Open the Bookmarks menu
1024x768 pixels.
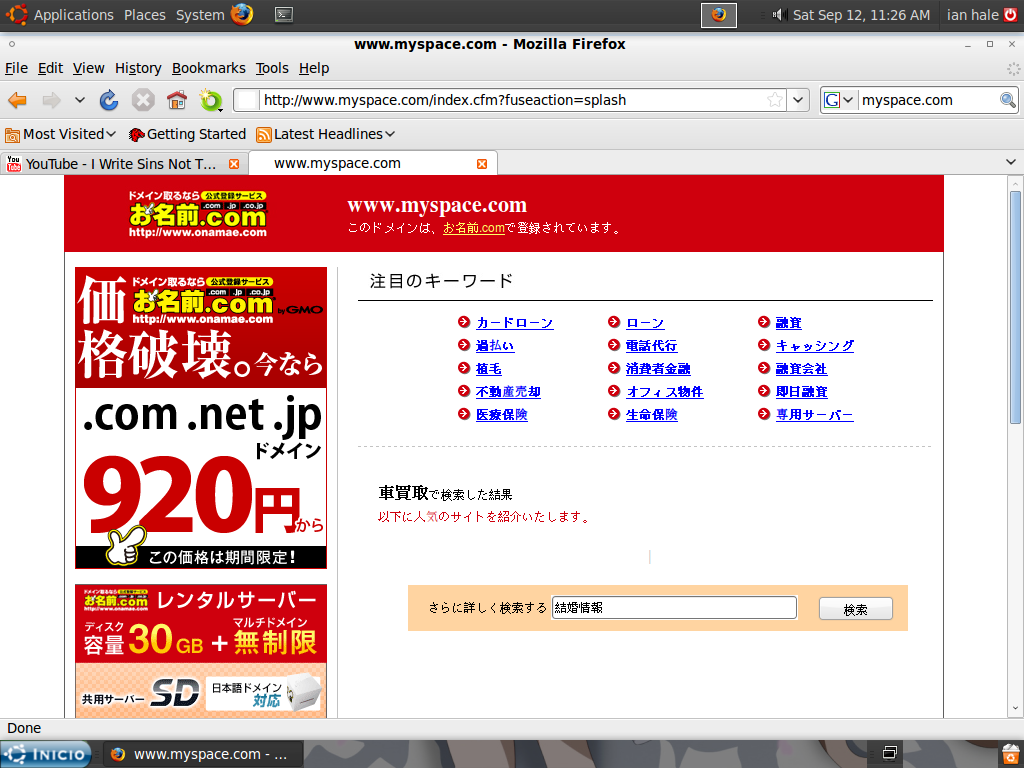coord(208,69)
